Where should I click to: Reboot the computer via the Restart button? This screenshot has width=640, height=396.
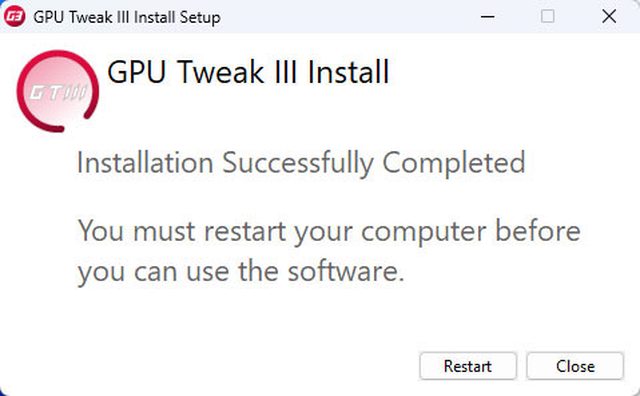click(468, 366)
